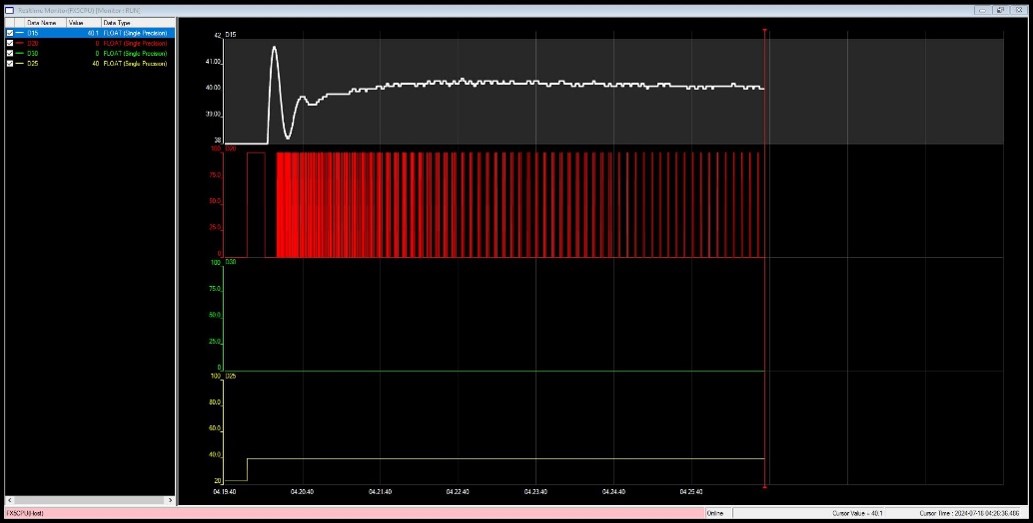Disable the D30 series checkbox

[9, 53]
